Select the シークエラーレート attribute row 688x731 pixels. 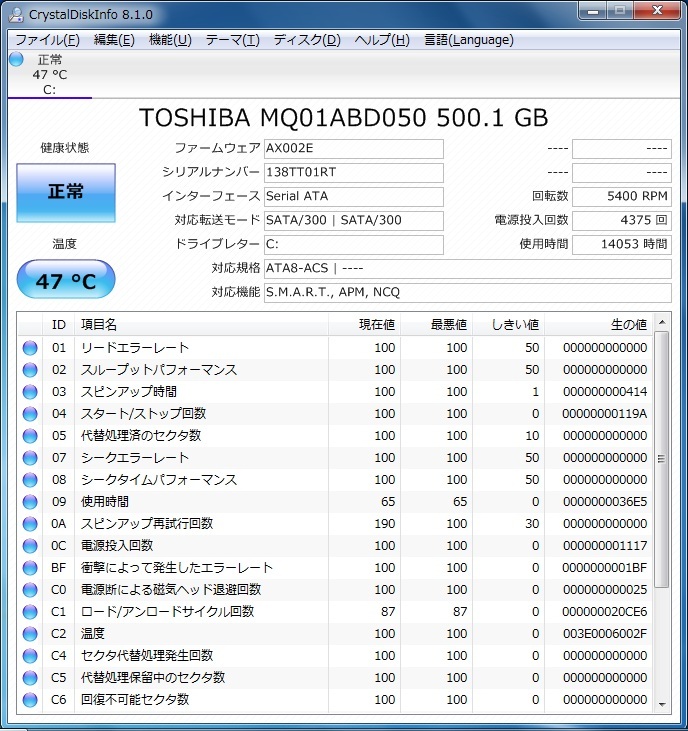tap(335, 458)
